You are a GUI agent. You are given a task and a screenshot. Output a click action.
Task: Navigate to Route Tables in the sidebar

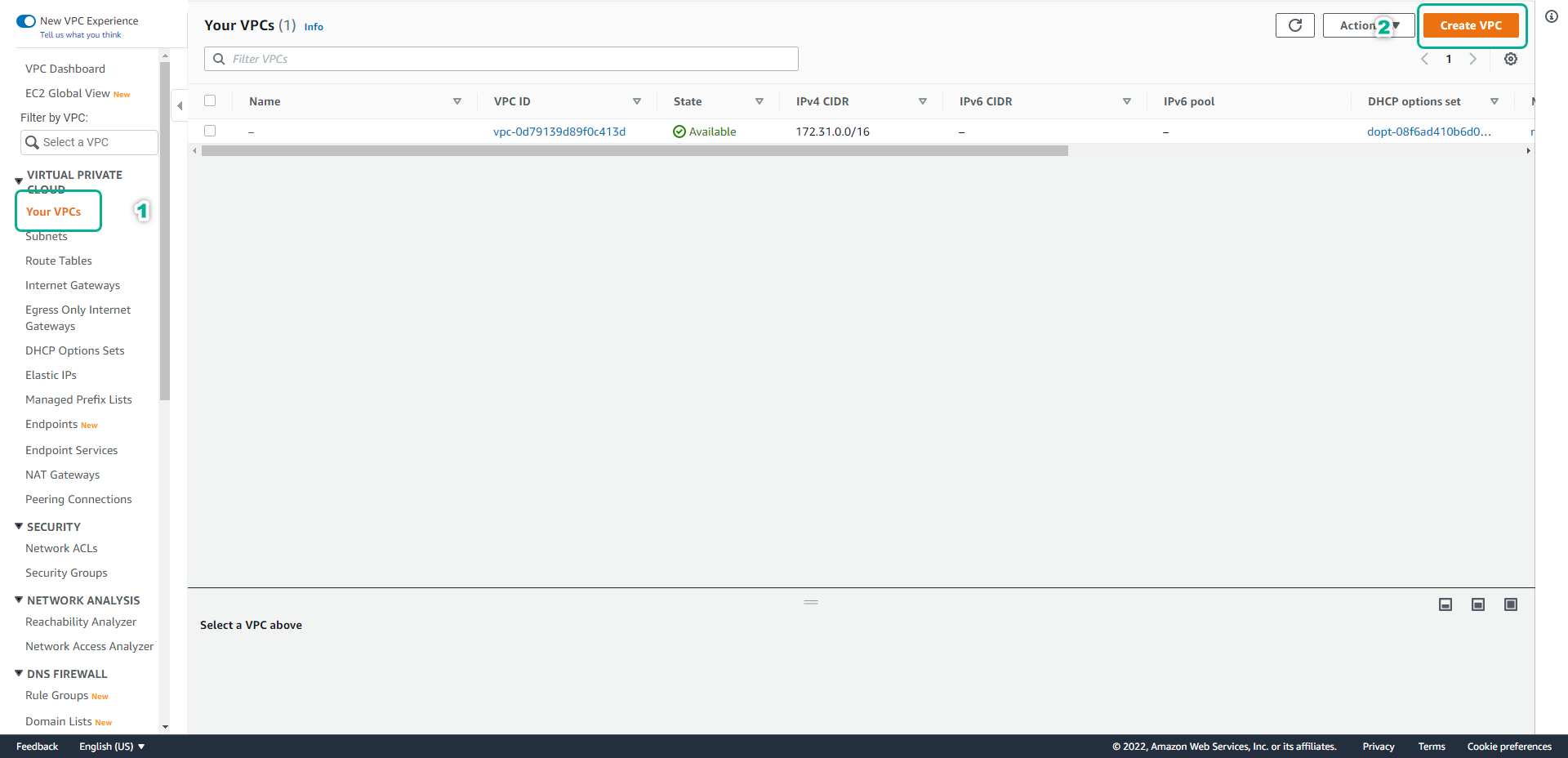(58, 260)
